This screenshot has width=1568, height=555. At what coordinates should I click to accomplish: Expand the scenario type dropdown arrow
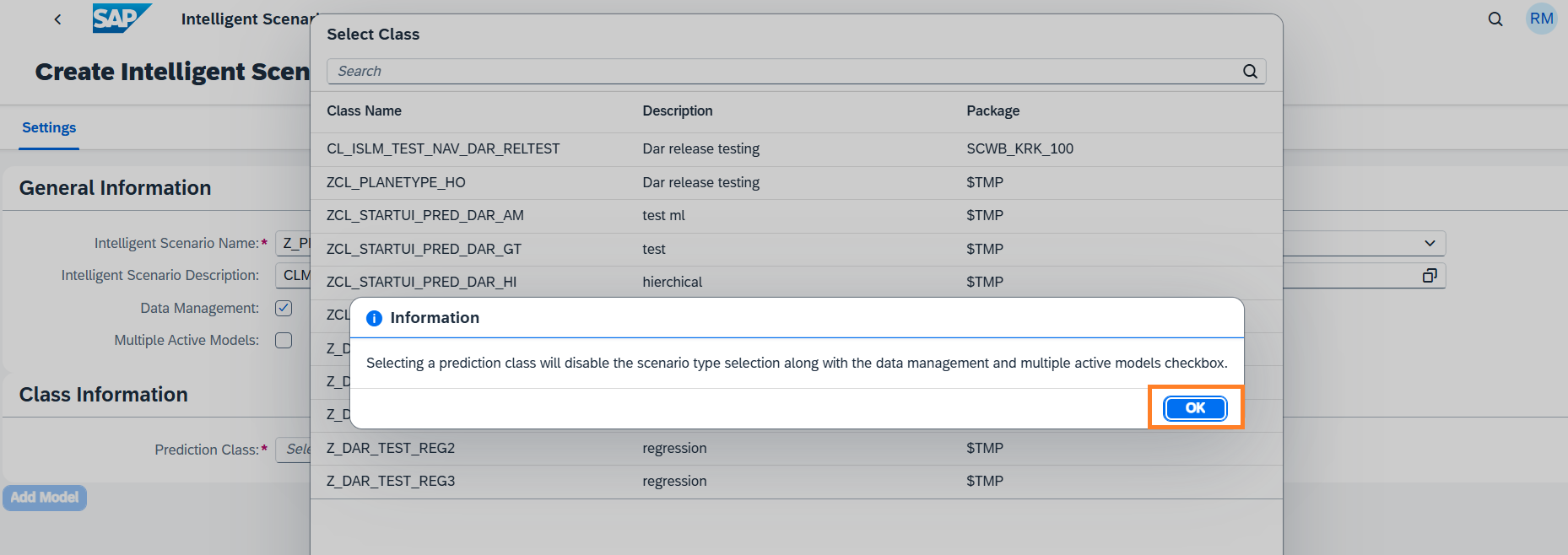[x=1429, y=243]
